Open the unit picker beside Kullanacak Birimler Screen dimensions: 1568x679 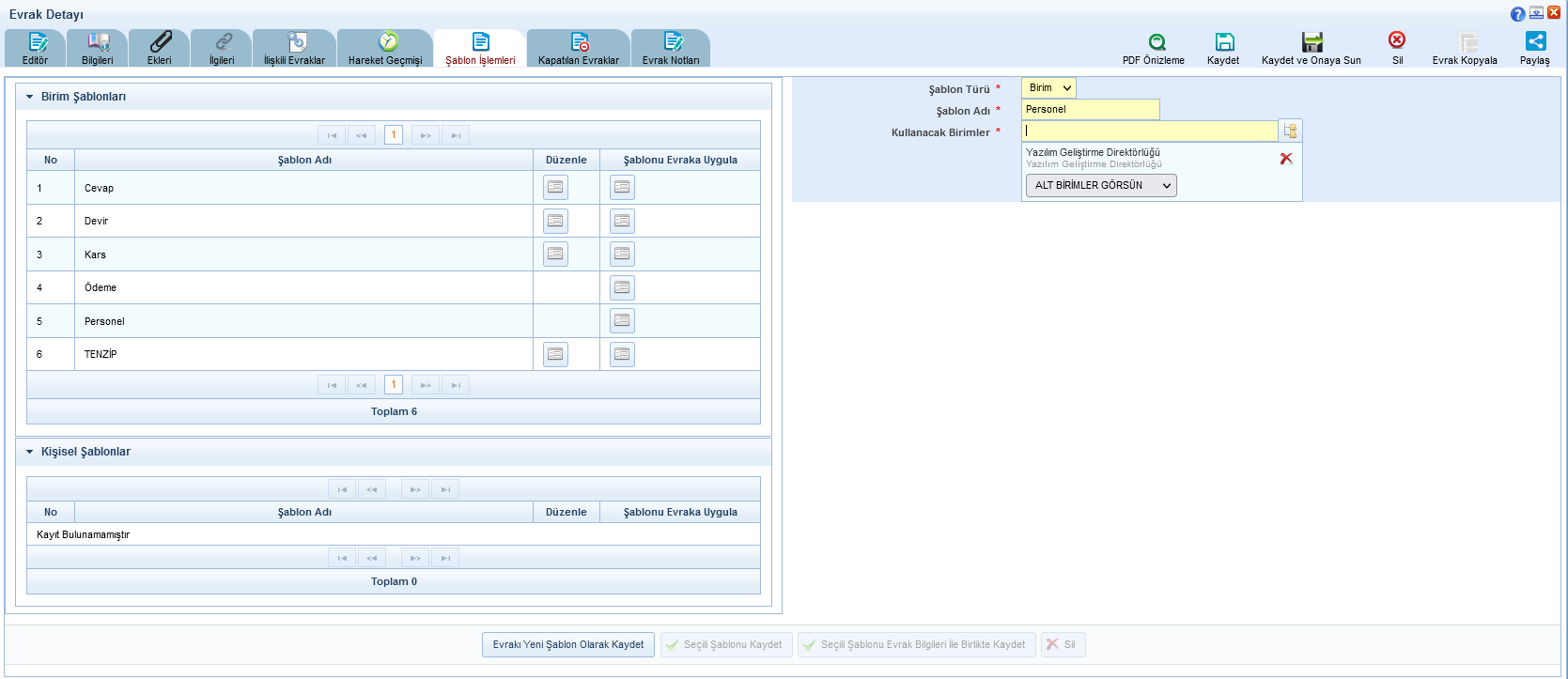point(1290,131)
